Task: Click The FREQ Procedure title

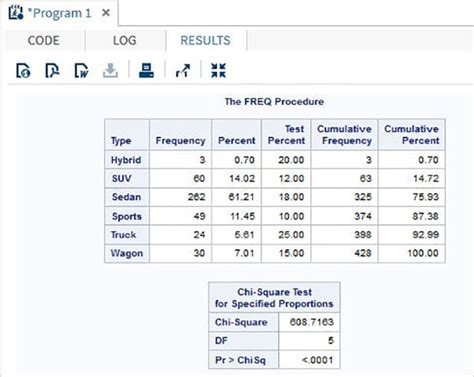Action: [x=274, y=102]
